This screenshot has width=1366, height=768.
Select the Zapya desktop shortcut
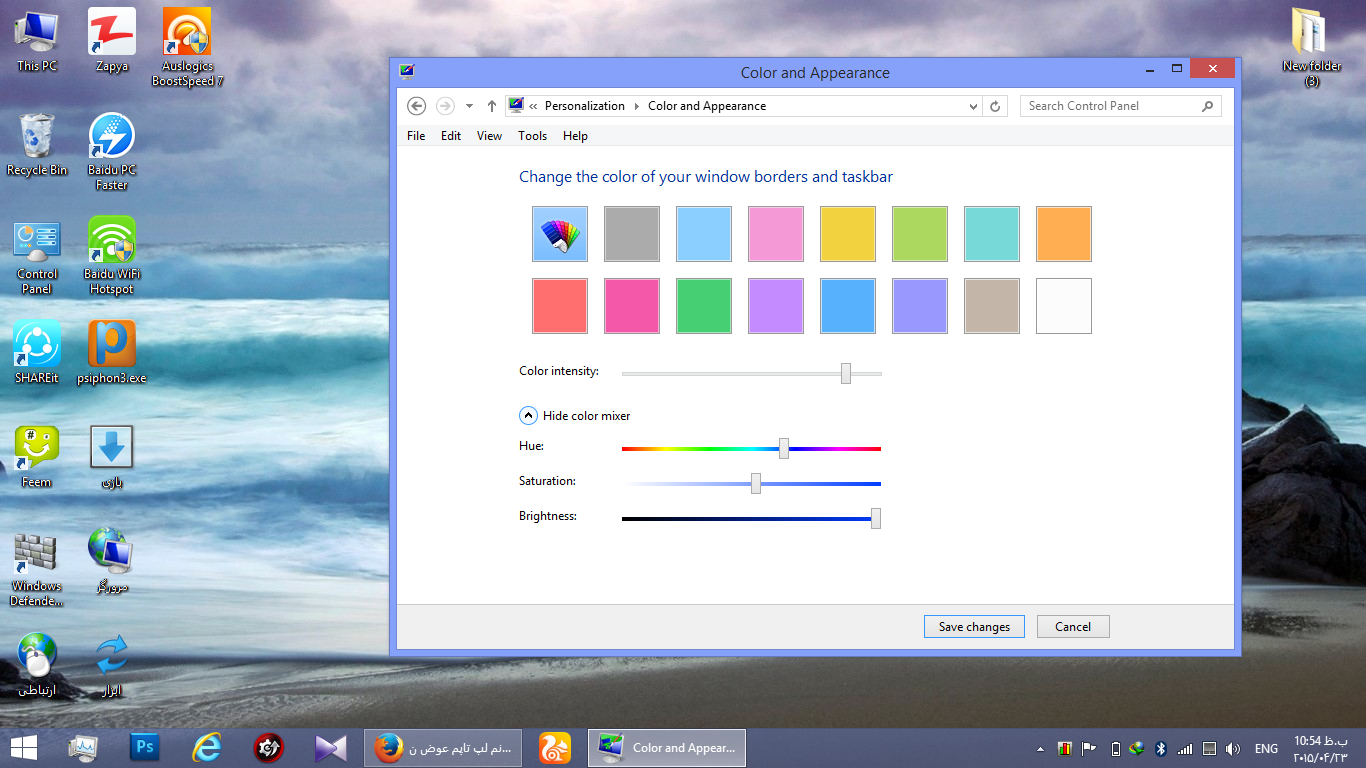112,40
